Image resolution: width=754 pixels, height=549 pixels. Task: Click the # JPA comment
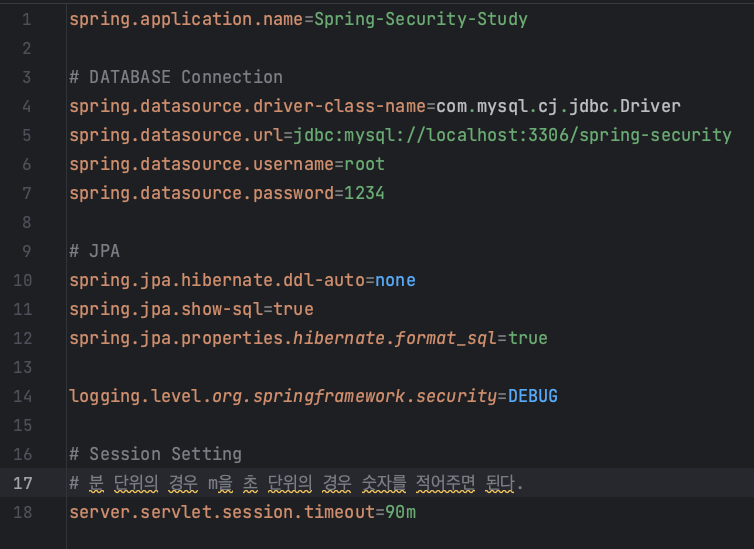point(94,251)
